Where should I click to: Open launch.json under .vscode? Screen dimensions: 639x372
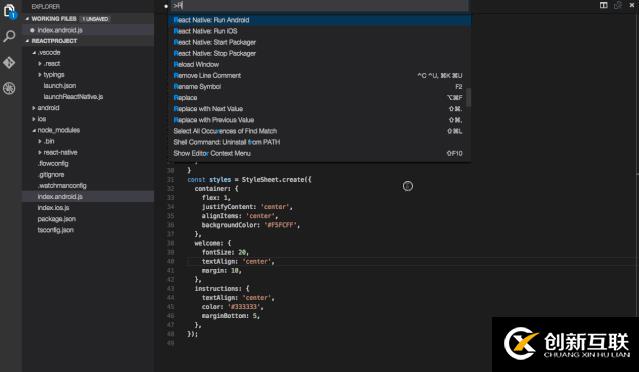[60, 86]
